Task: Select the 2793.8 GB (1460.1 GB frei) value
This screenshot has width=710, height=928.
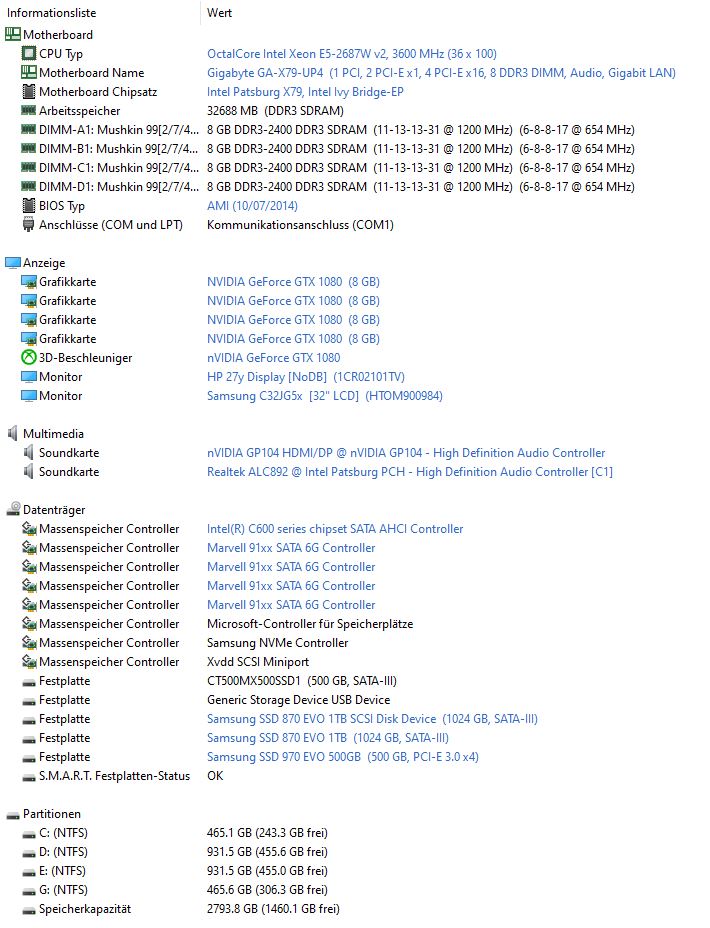Action: coord(273,908)
